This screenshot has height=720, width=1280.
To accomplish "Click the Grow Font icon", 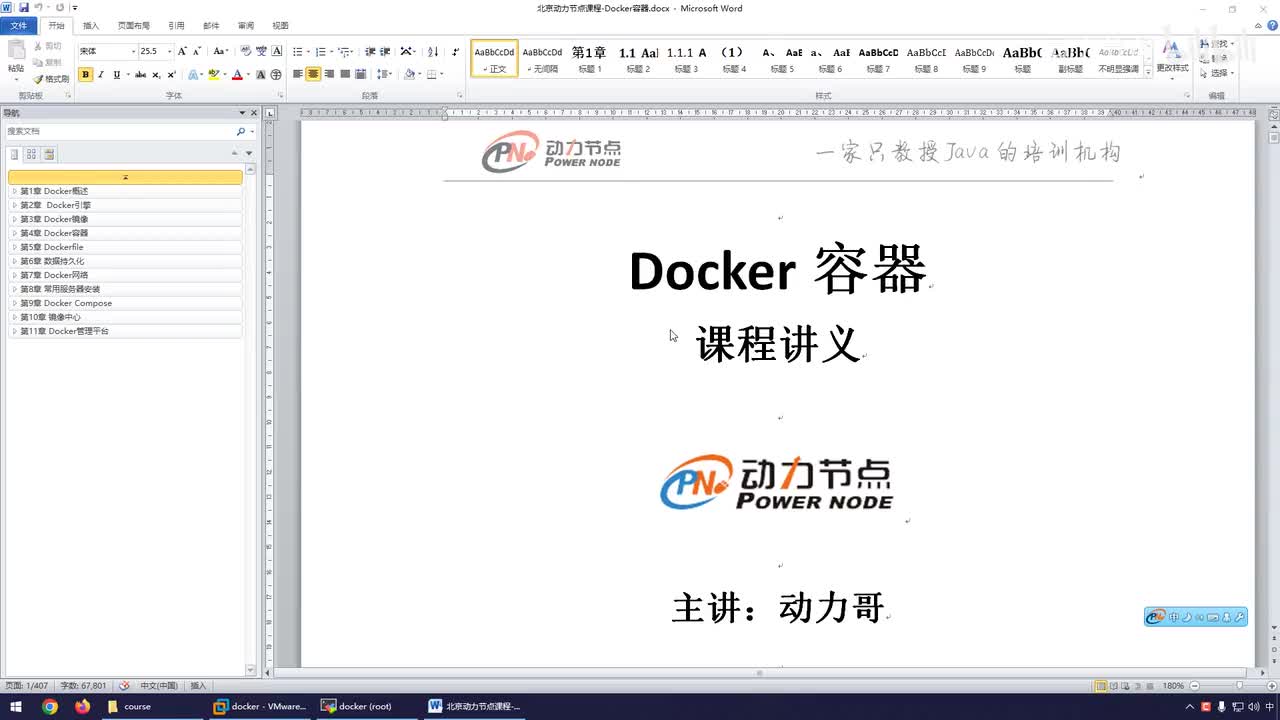I will (182, 51).
